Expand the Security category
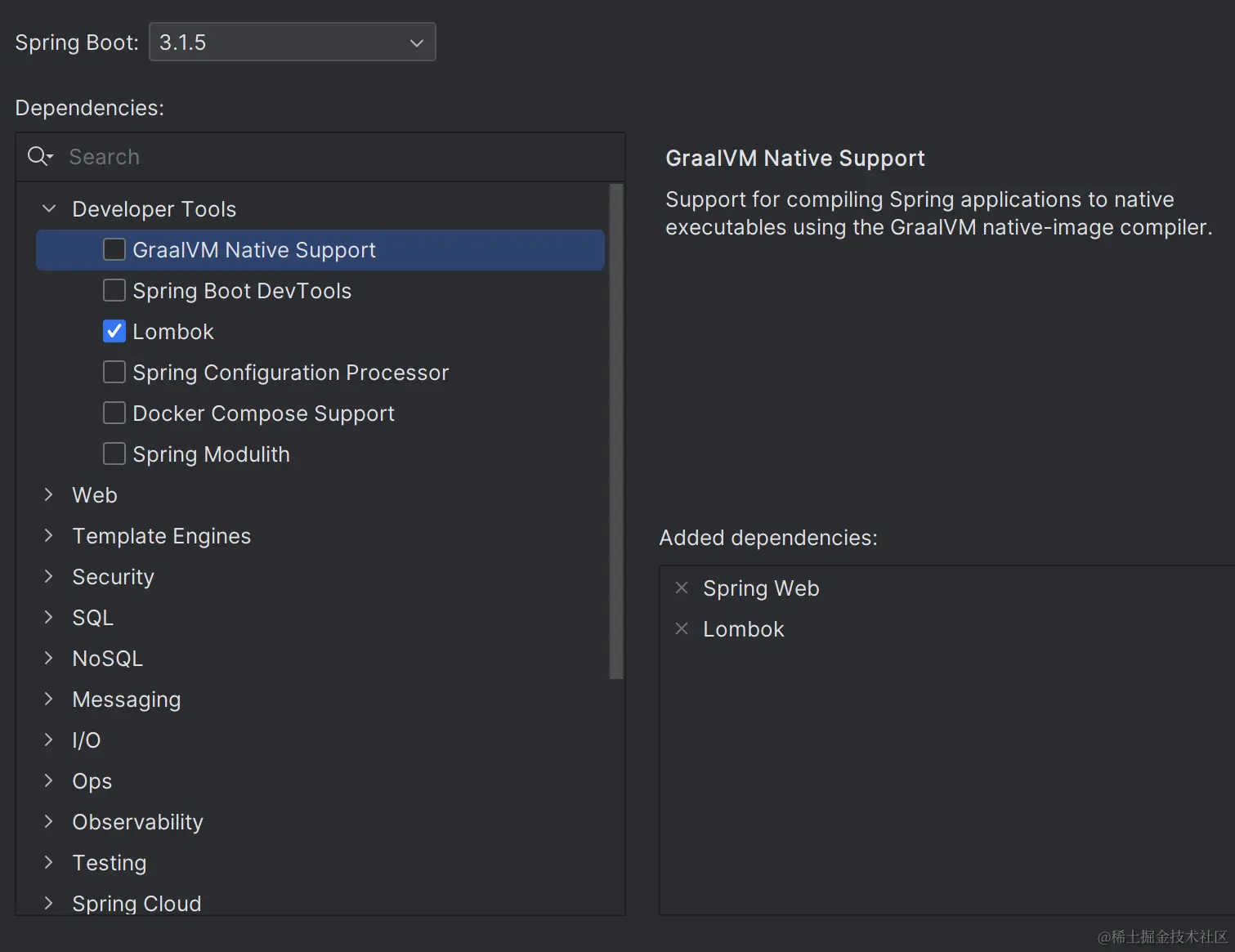1235x952 pixels. pos(49,576)
